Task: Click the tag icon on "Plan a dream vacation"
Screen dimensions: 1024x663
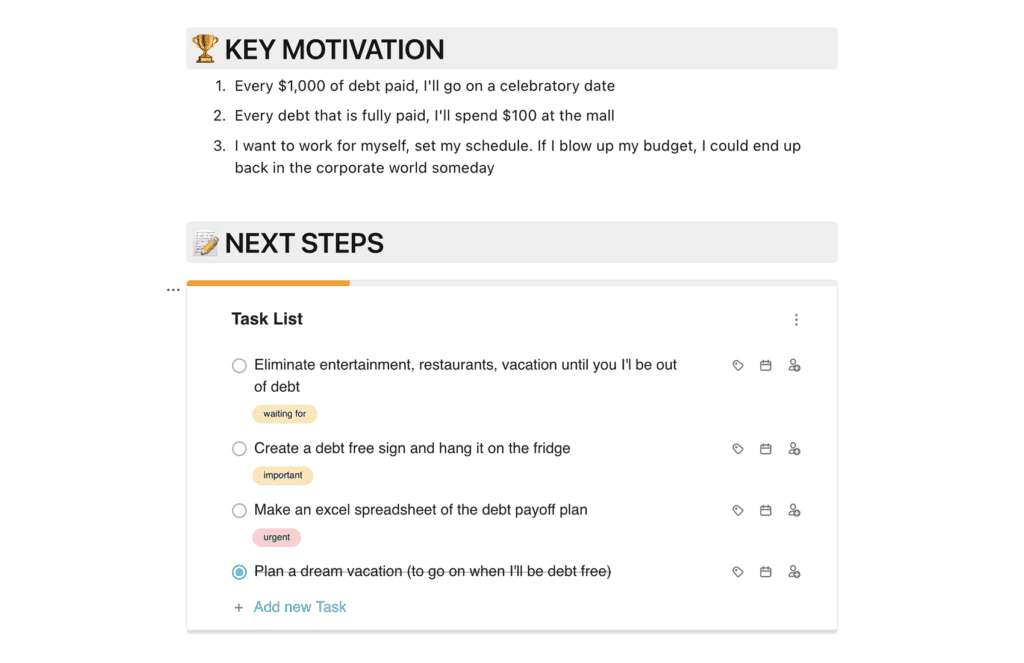Action: coord(738,571)
